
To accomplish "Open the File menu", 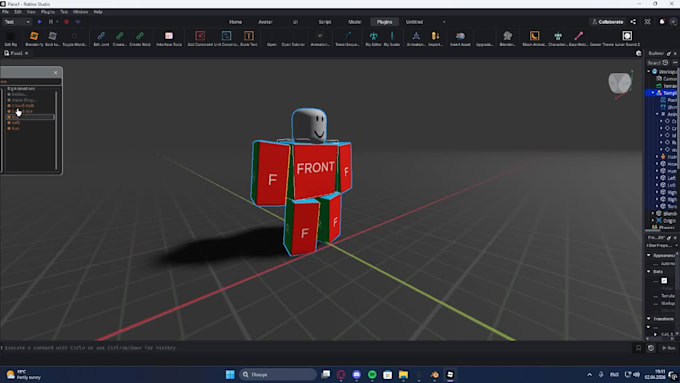I will click(5, 12).
